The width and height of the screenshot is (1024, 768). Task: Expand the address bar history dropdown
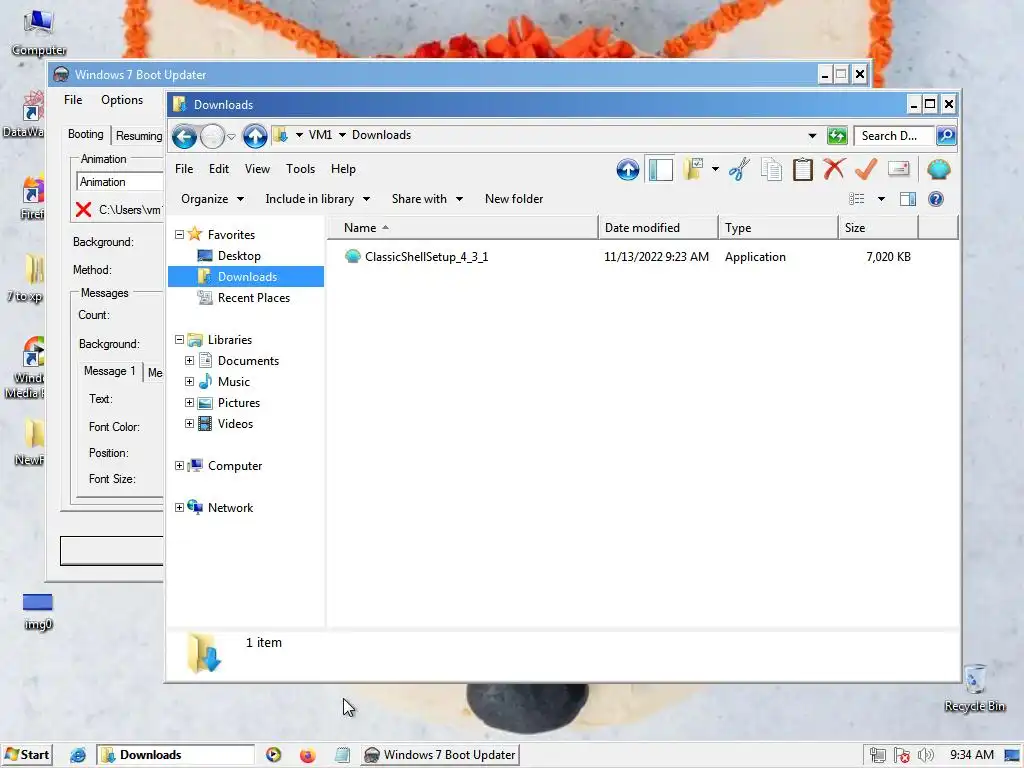coord(812,135)
